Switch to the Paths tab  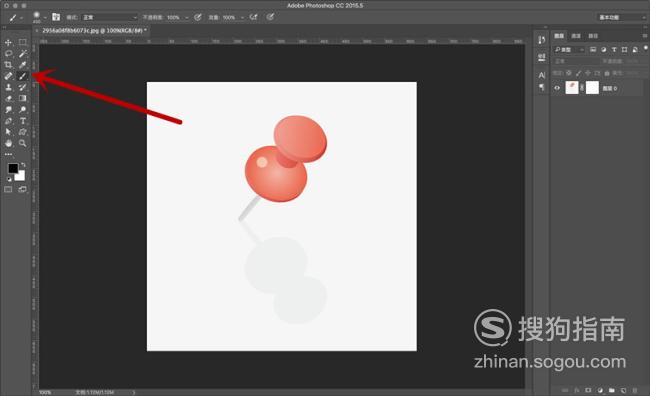(x=593, y=36)
